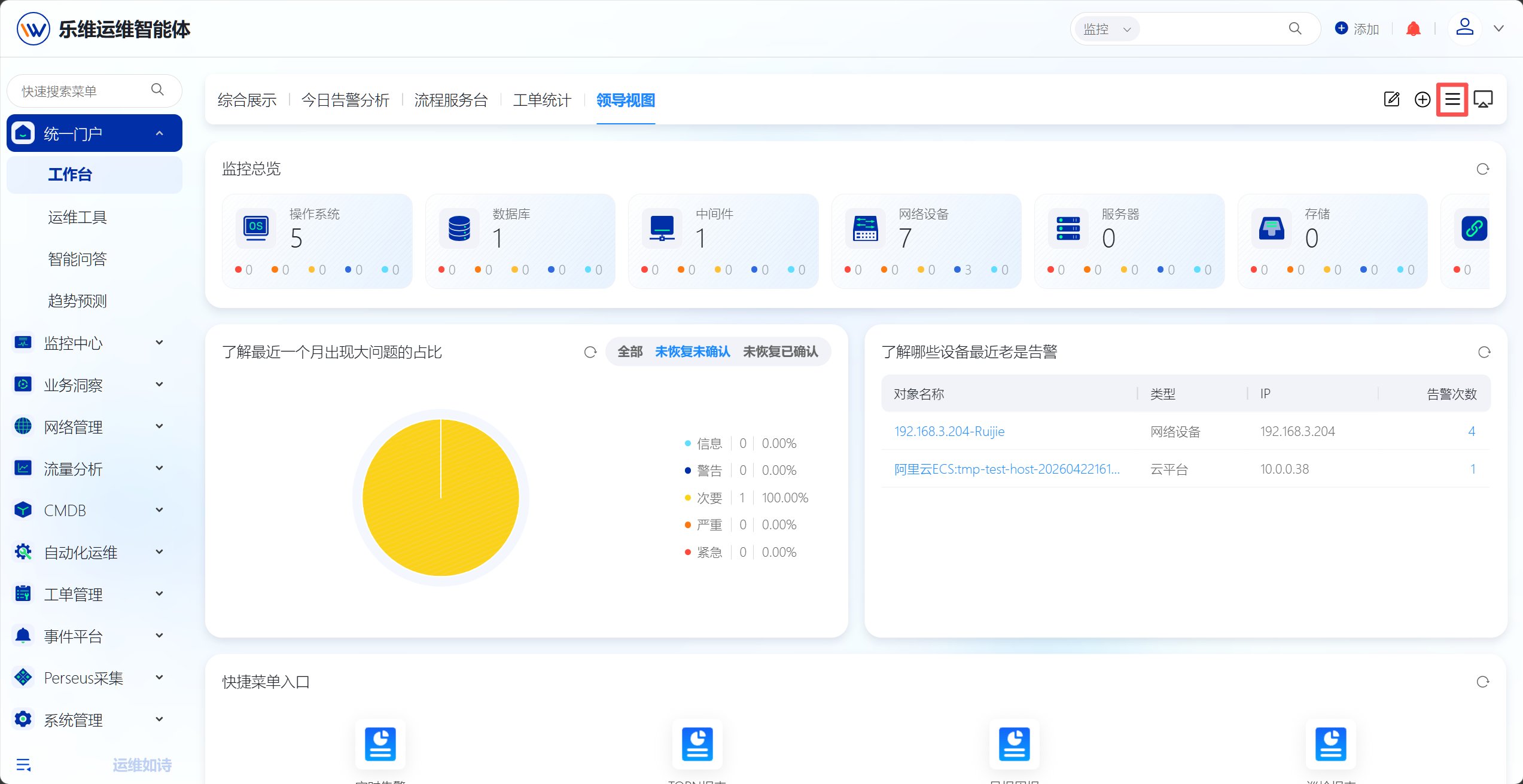Open the view list hamburger icon
Image resolution: width=1523 pixels, height=784 pixels.
(x=1452, y=99)
